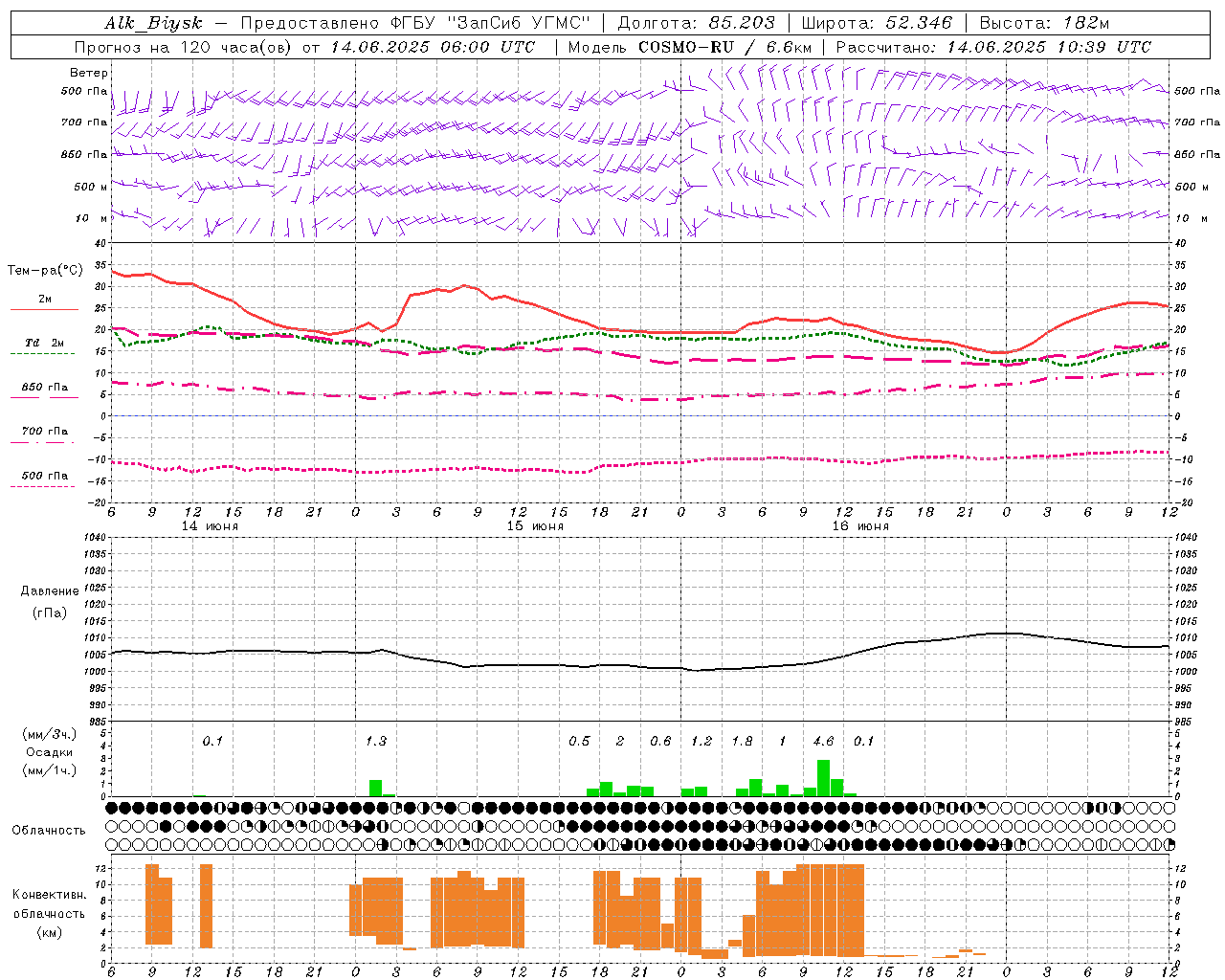Click the (мм/1ч.) precipitation unit label
The image size is (1225, 980).
50,770
